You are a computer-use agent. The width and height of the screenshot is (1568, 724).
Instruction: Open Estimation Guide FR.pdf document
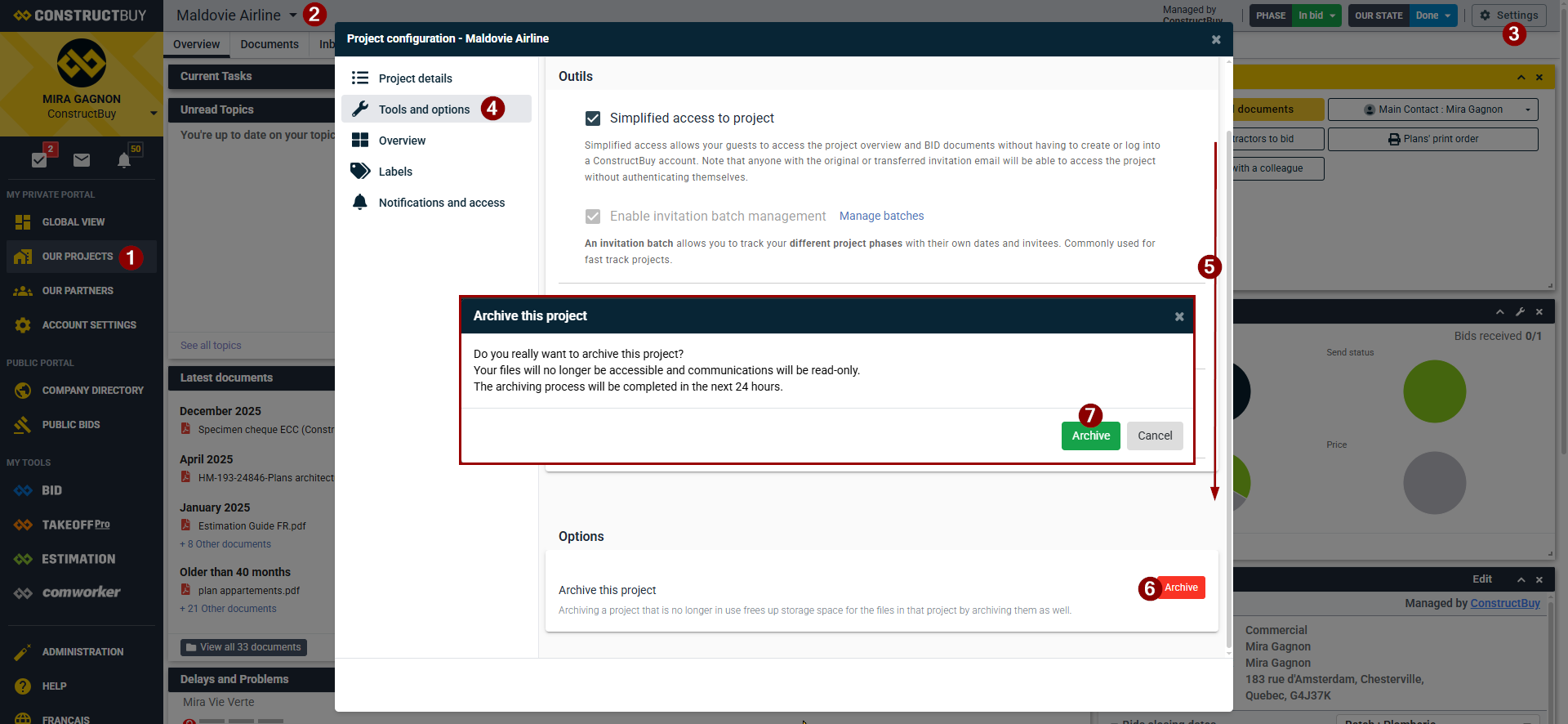click(252, 527)
